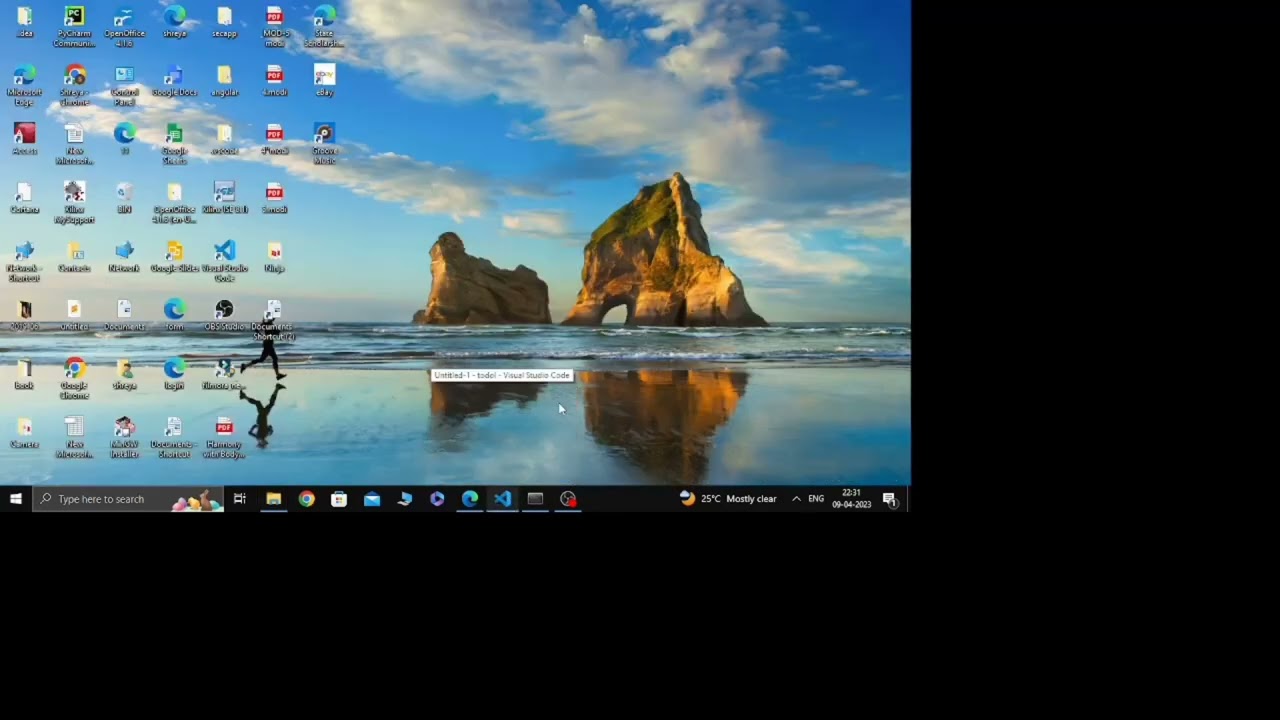Open Google Chrome from the taskbar
The image size is (1280, 720).
pyautogui.click(x=306, y=499)
